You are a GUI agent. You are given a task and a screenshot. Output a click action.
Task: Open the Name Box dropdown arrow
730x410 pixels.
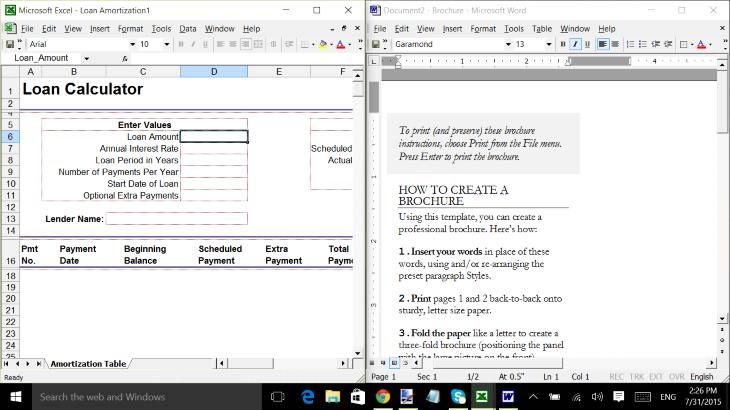(x=87, y=59)
